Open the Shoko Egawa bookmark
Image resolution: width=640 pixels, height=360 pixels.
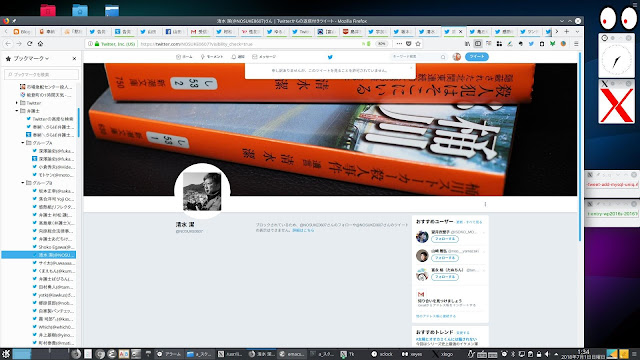53,247
